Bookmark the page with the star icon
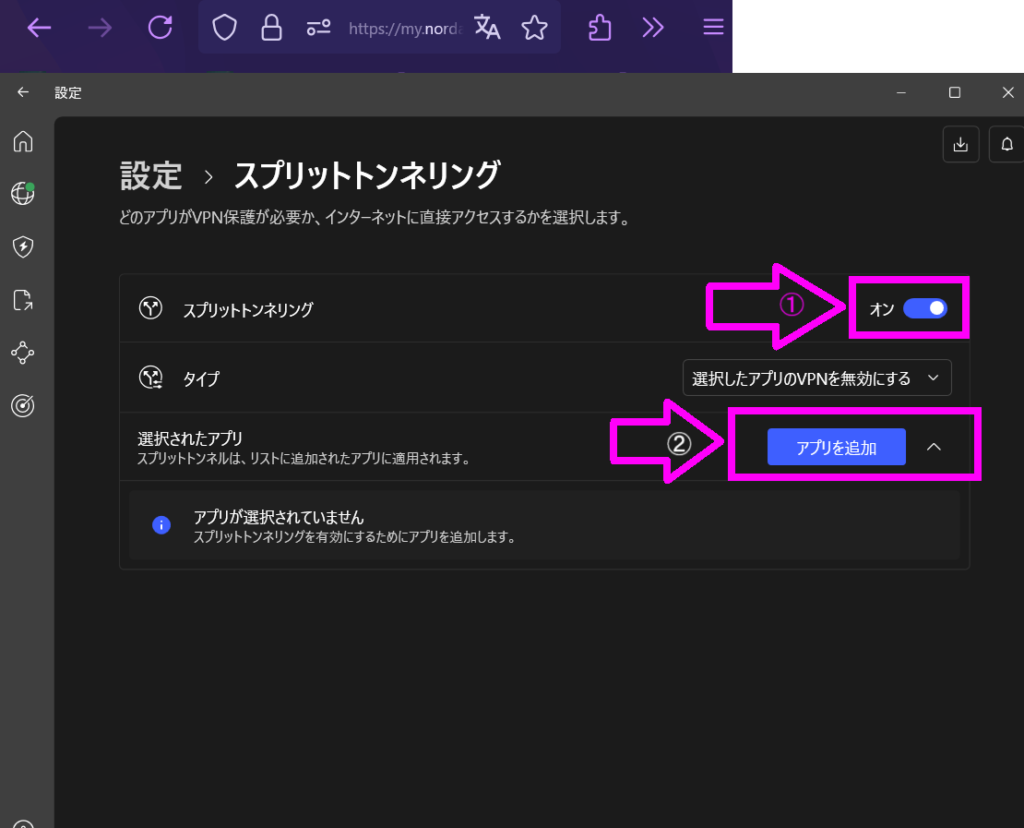The image size is (1024, 828). pyautogui.click(x=534, y=27)
